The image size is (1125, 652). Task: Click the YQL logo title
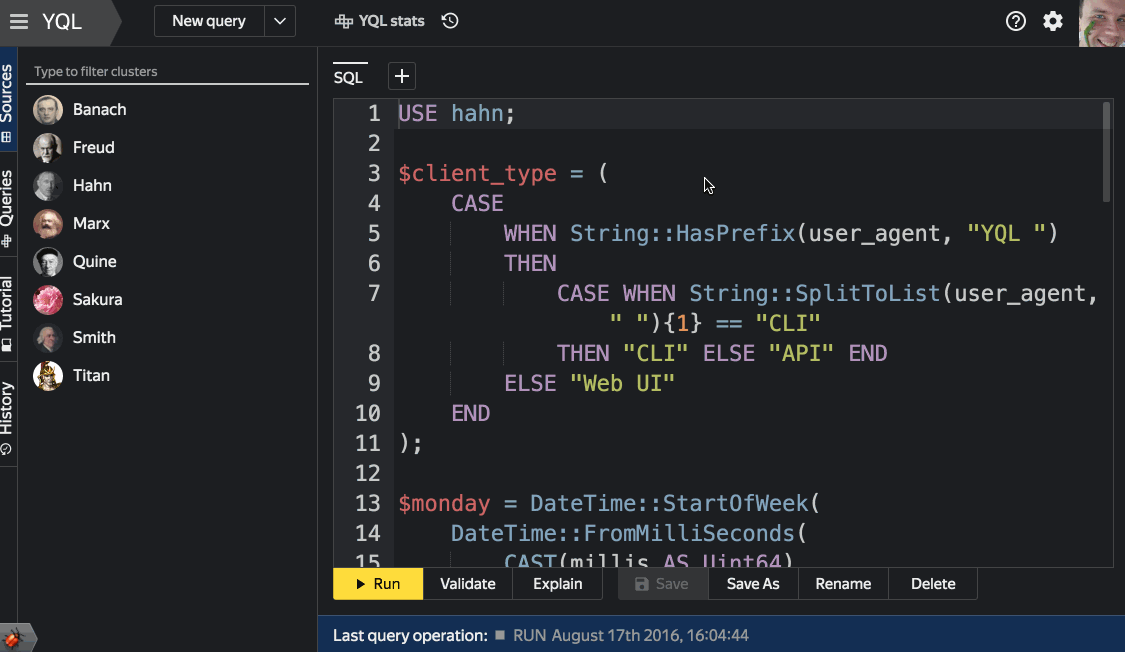coord(62,22)
